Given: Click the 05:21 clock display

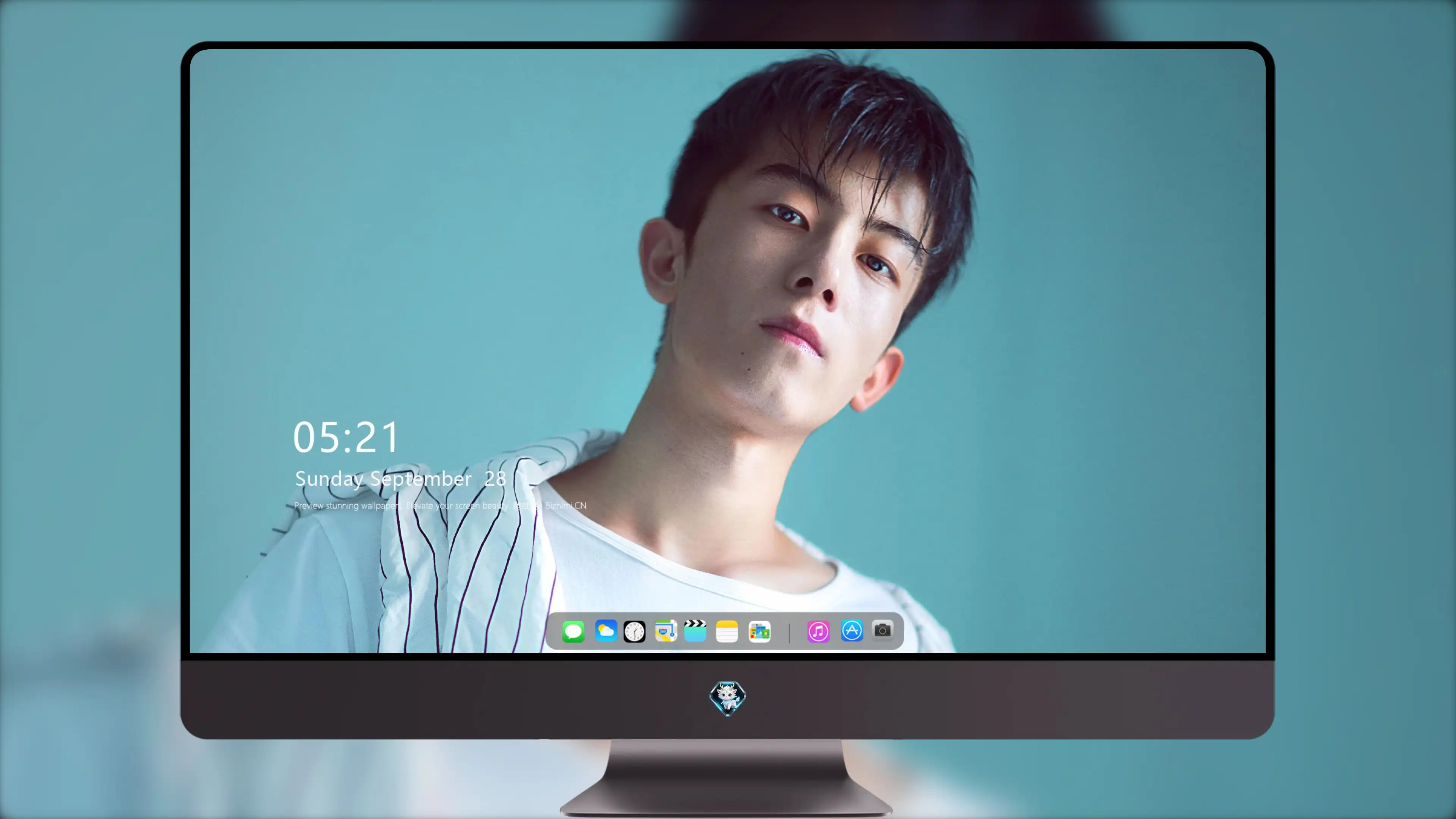Looking at the screenshot, I should point(346,438).
